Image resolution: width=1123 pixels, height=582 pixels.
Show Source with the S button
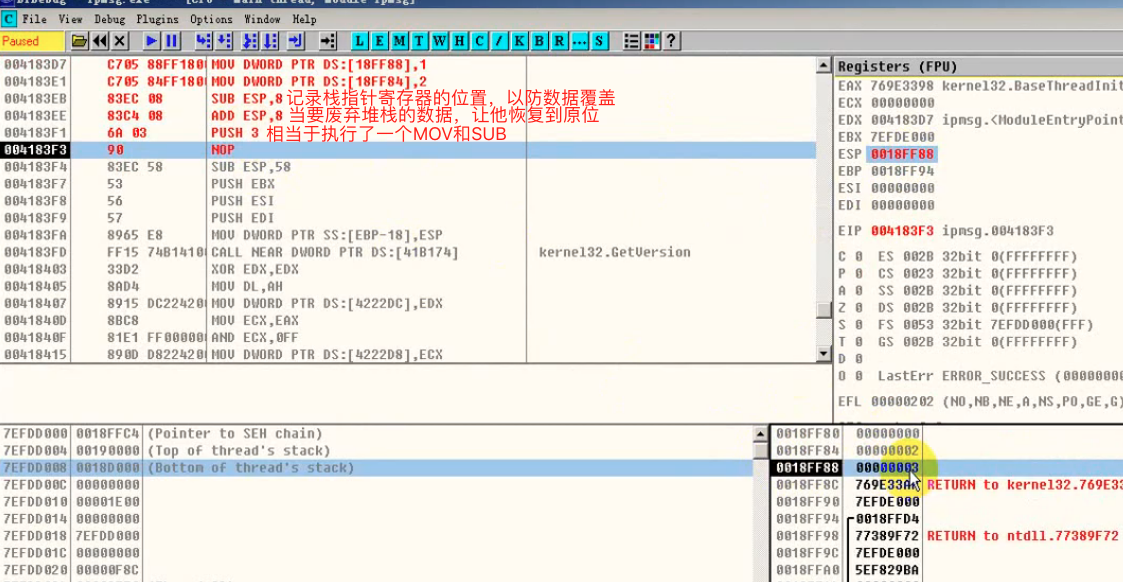599,41
